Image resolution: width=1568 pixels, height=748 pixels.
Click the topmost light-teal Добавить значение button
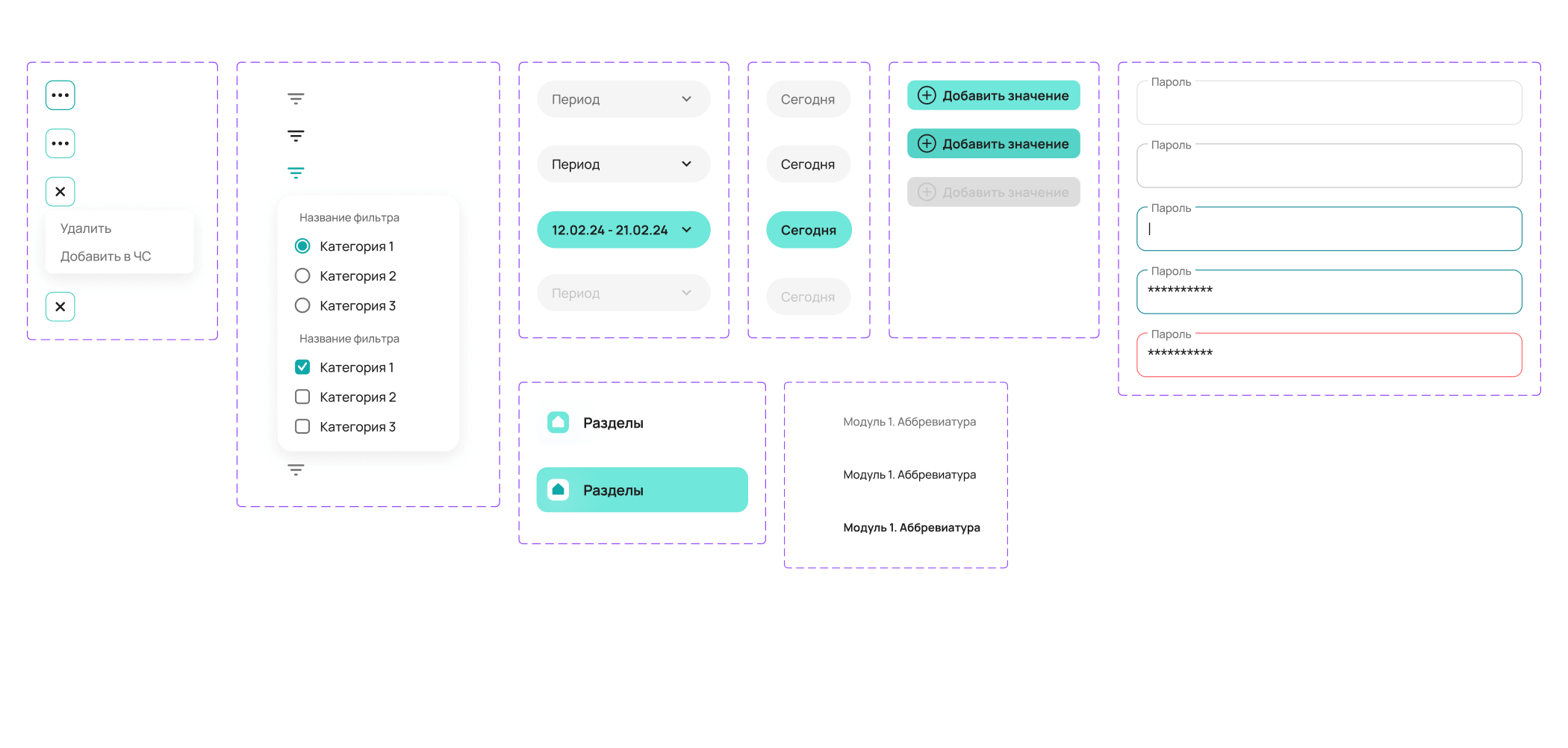(994, 96)
